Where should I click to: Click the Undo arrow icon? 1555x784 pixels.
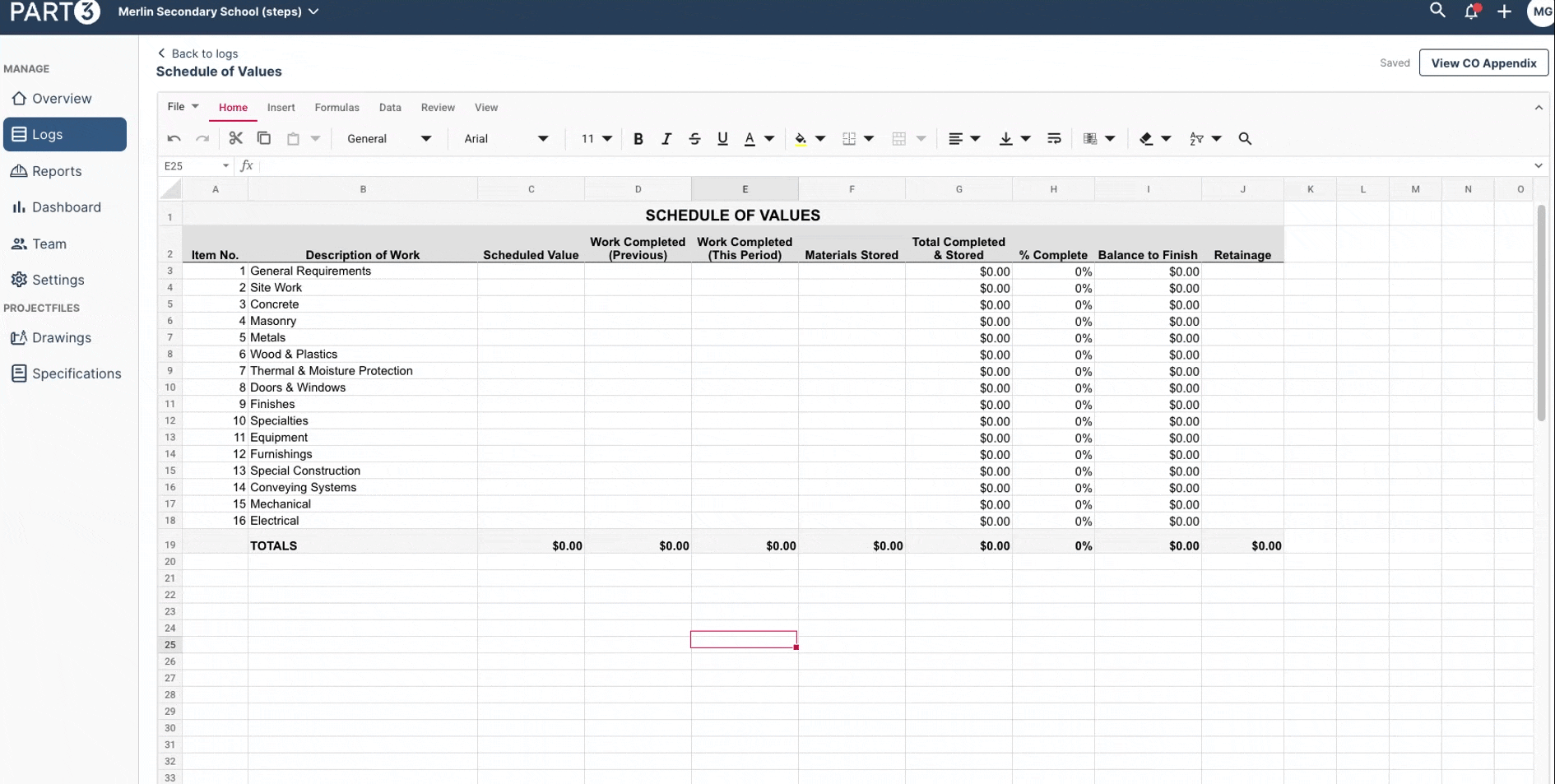click(x=174, y=139)
